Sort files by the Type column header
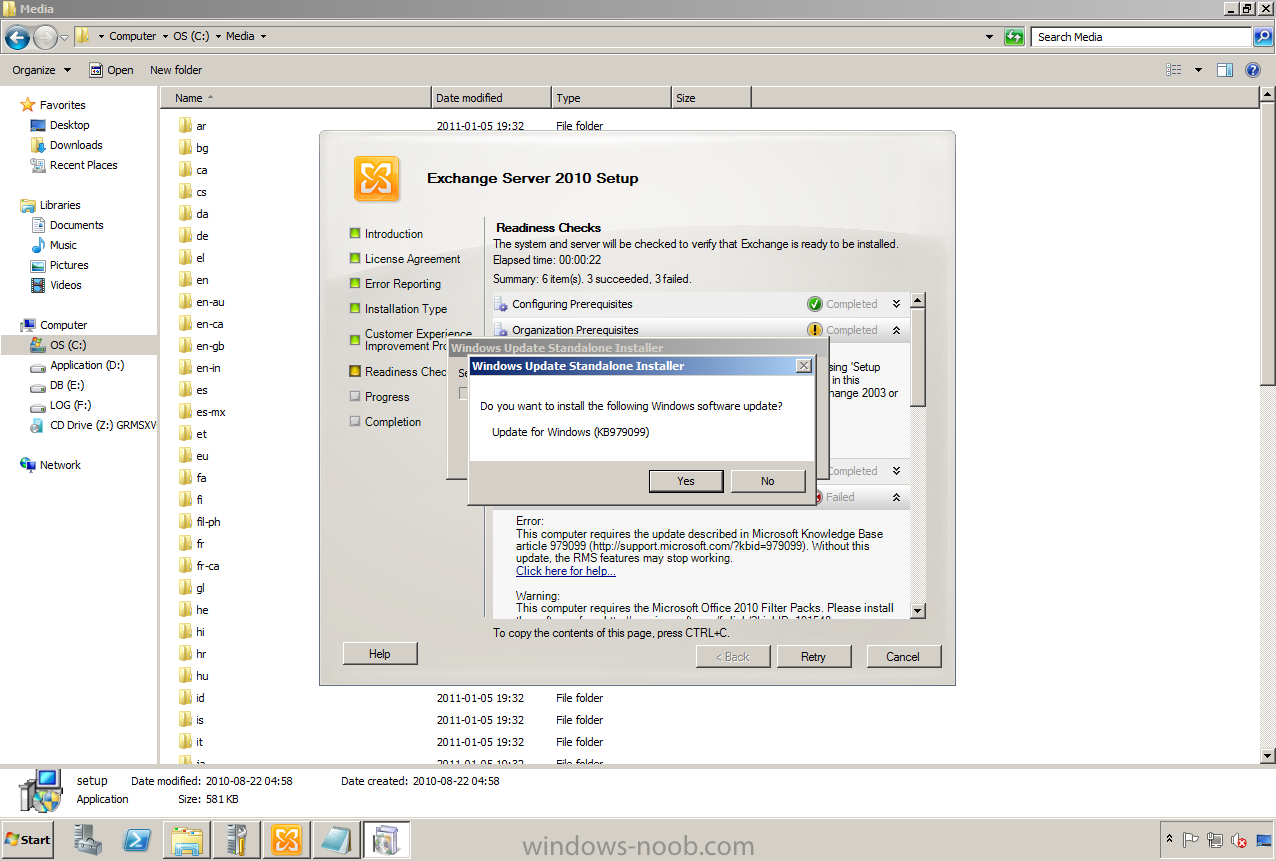The height and width of the screenshot is (861, 1276). pos(611,98)
